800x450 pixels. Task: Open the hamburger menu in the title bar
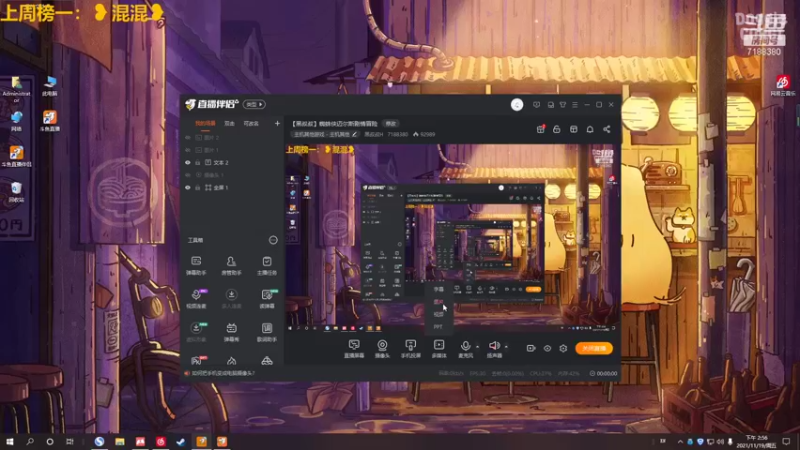pyautogui.click(x=575, y=105)
